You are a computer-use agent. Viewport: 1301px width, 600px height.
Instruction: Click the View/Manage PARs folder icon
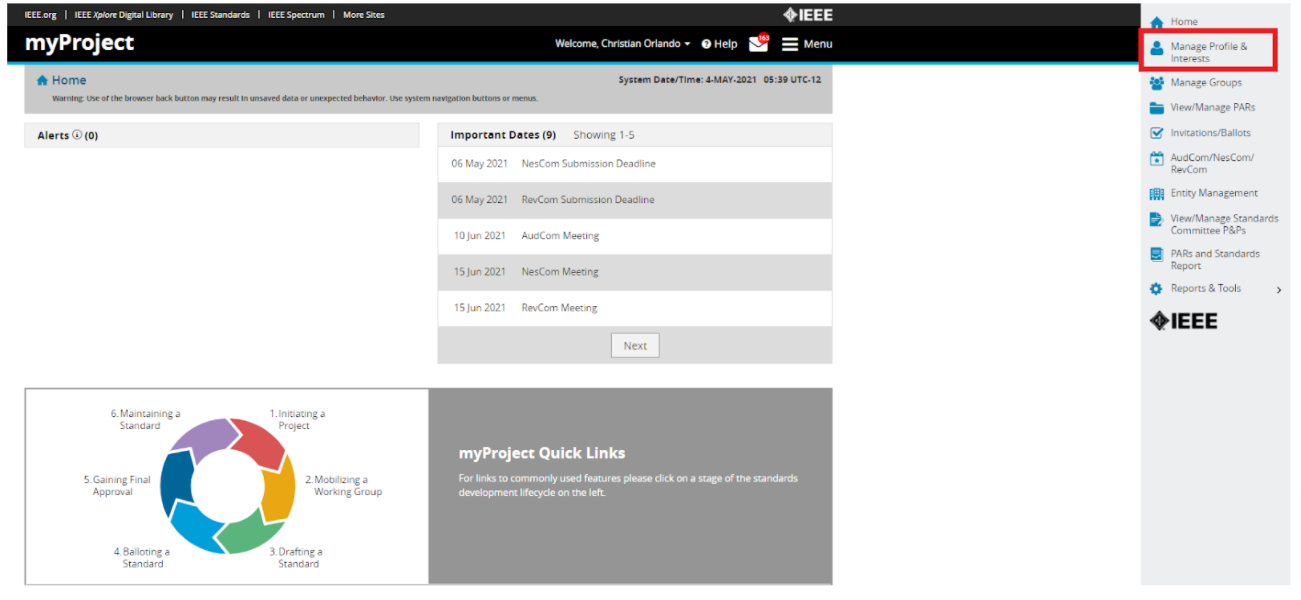click(x=1157, y=108)
